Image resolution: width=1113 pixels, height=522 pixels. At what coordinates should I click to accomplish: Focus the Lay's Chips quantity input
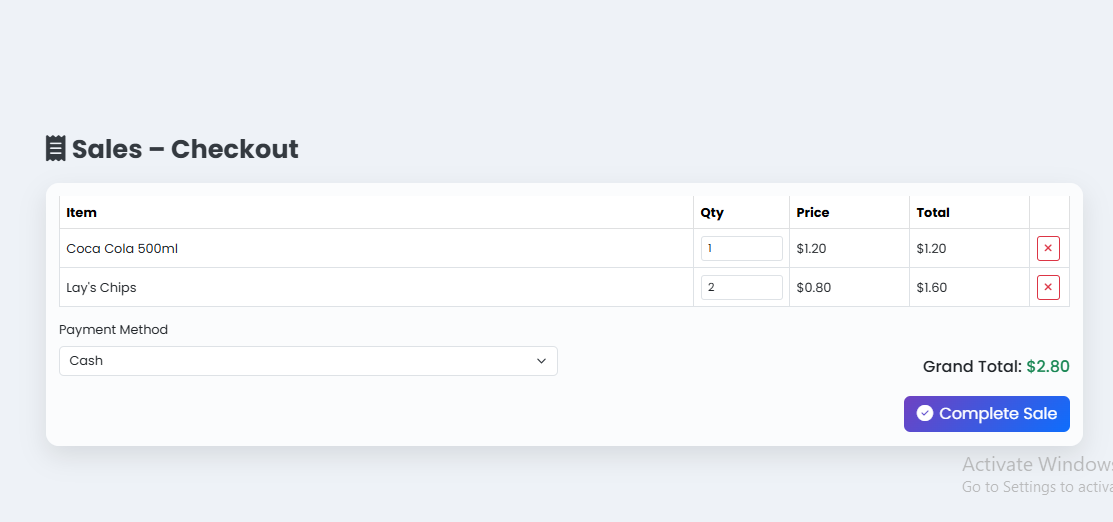741,287
